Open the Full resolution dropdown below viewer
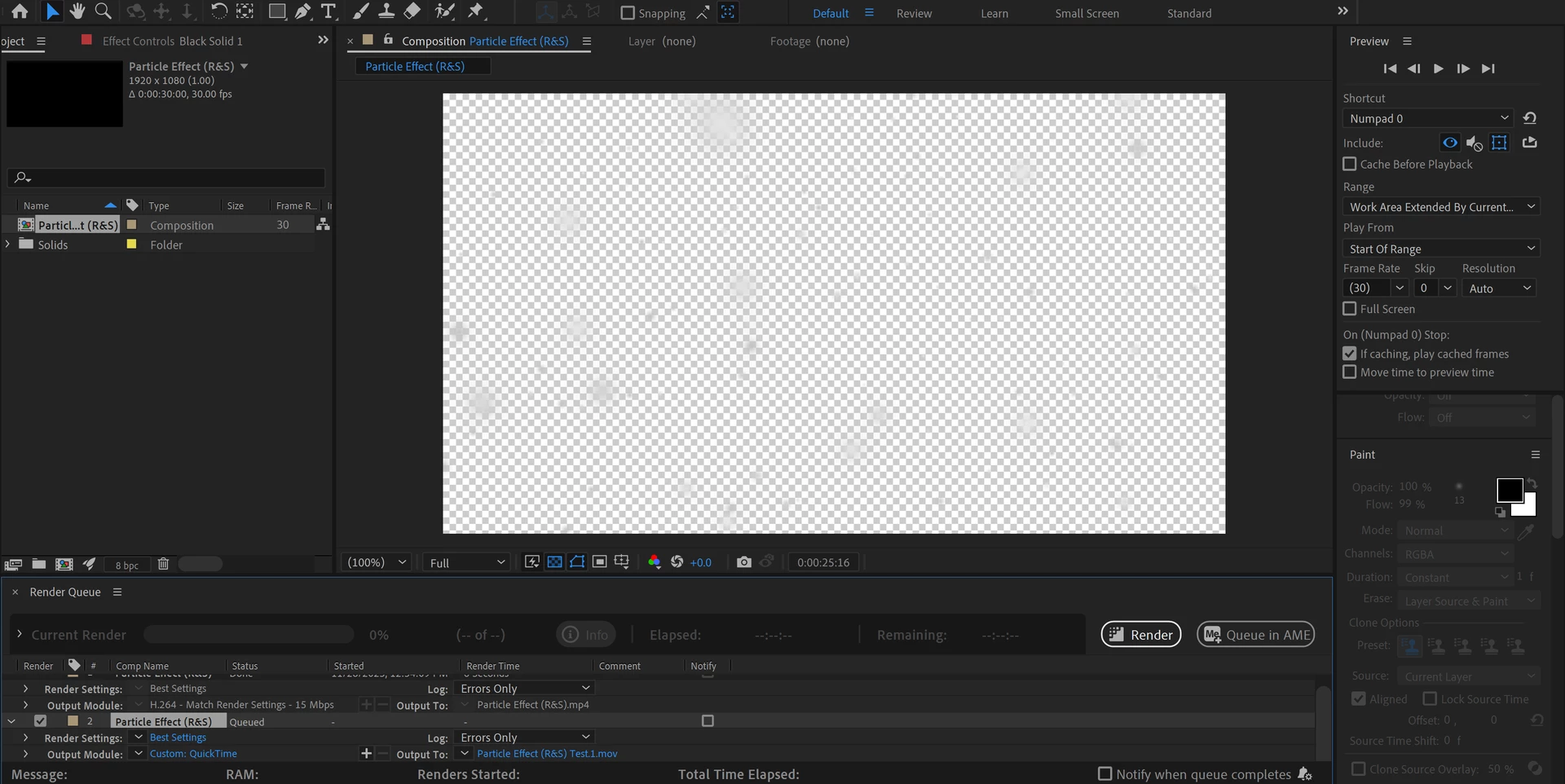Image resolution: width=1565 pixels, height=784 pixels. point(467,562)
